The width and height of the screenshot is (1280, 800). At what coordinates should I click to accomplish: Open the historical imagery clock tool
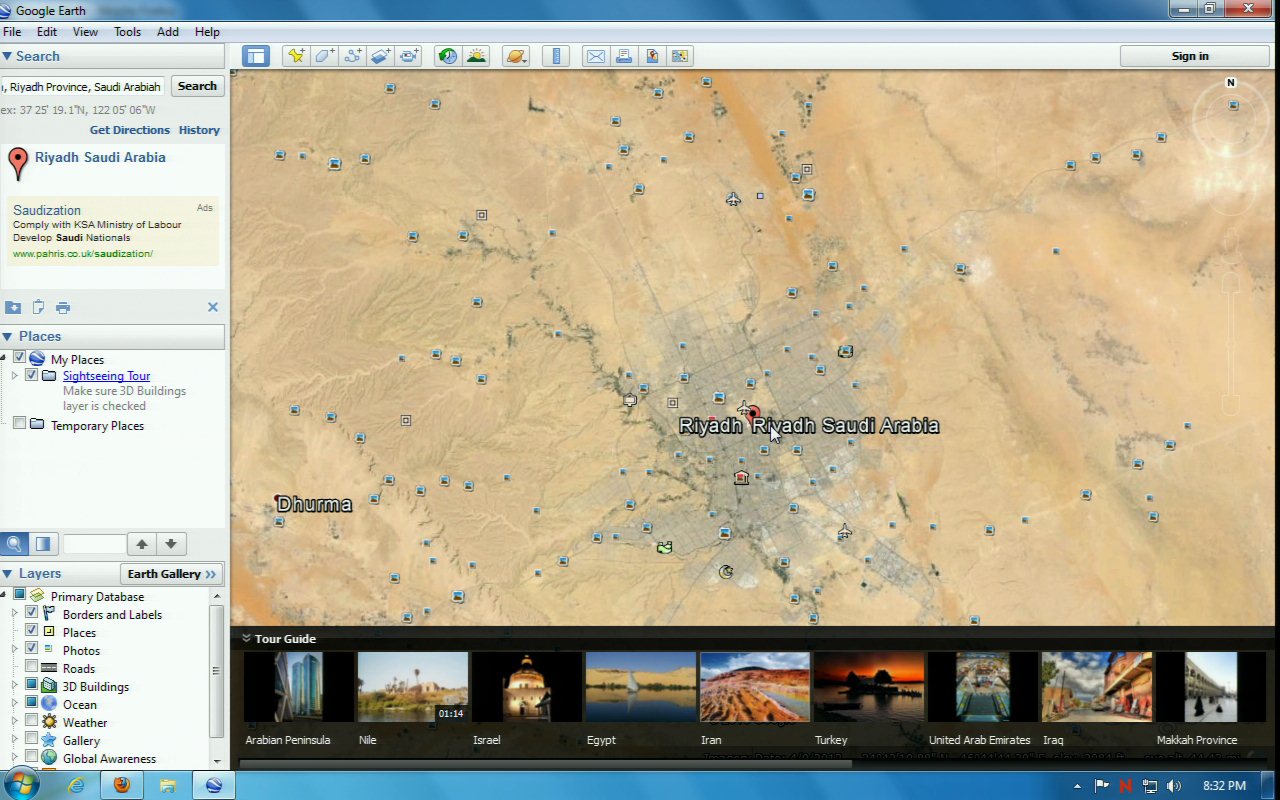point(448,56)
